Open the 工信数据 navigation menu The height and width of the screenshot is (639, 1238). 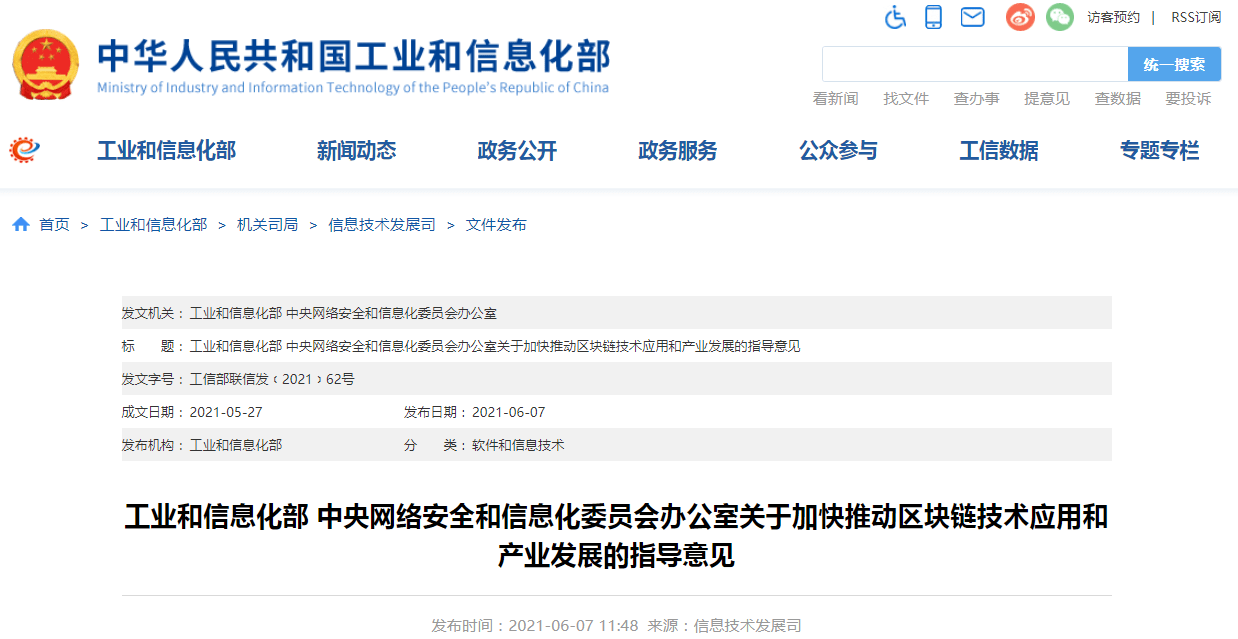coord(998,151)
